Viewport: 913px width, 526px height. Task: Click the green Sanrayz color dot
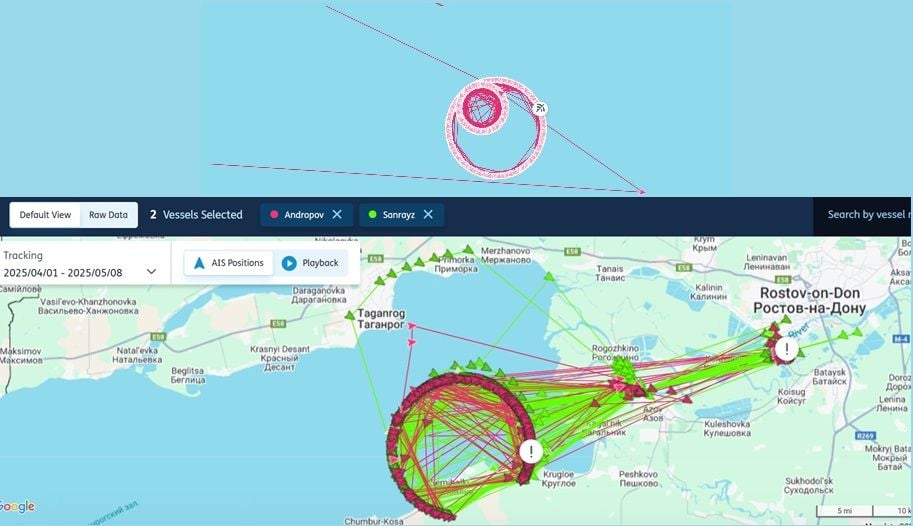click(373, 214)
